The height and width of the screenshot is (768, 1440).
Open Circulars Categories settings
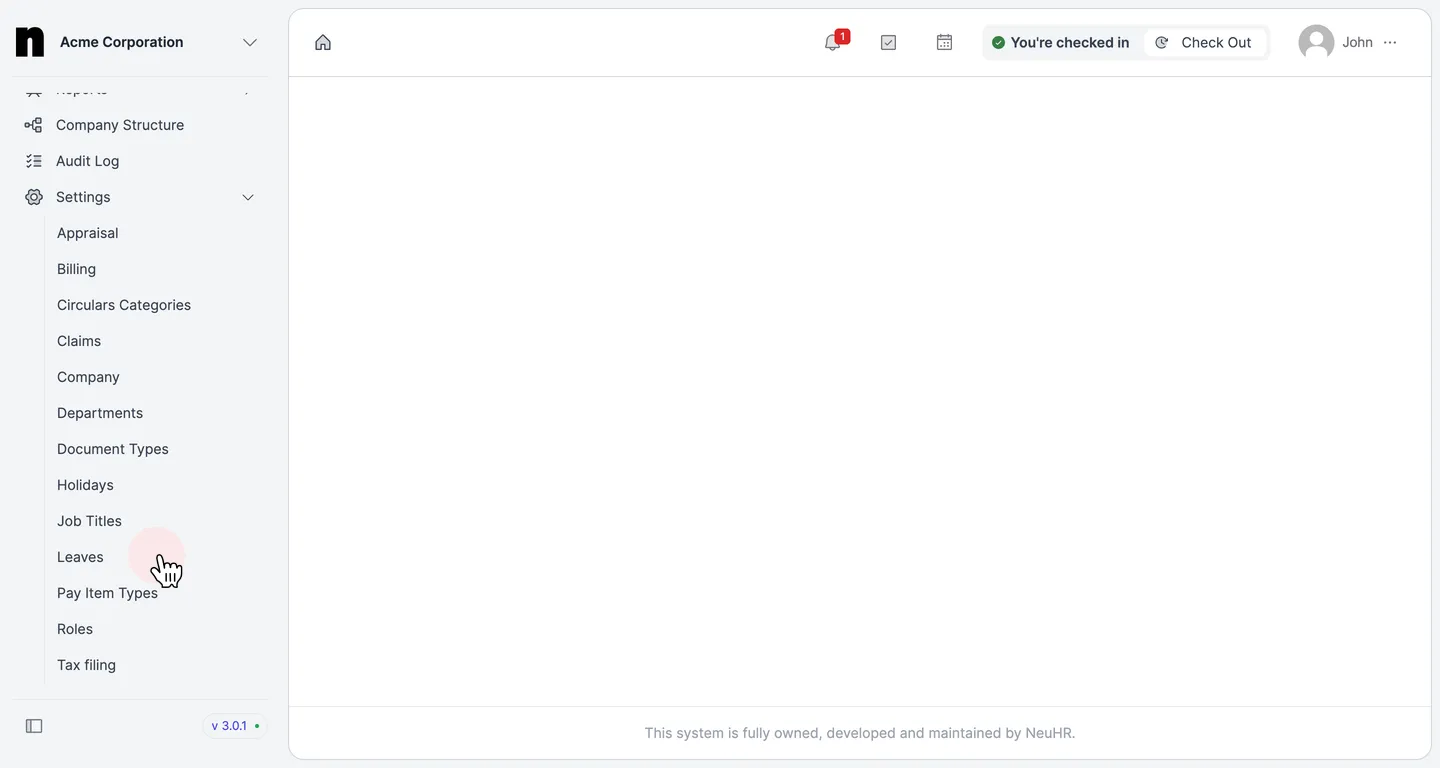pos(124,305)
